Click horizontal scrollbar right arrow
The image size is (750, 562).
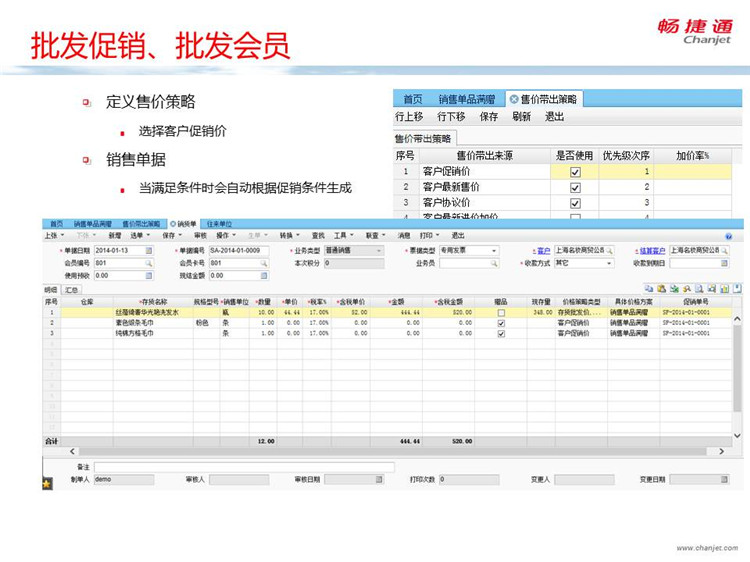(721, 452)
